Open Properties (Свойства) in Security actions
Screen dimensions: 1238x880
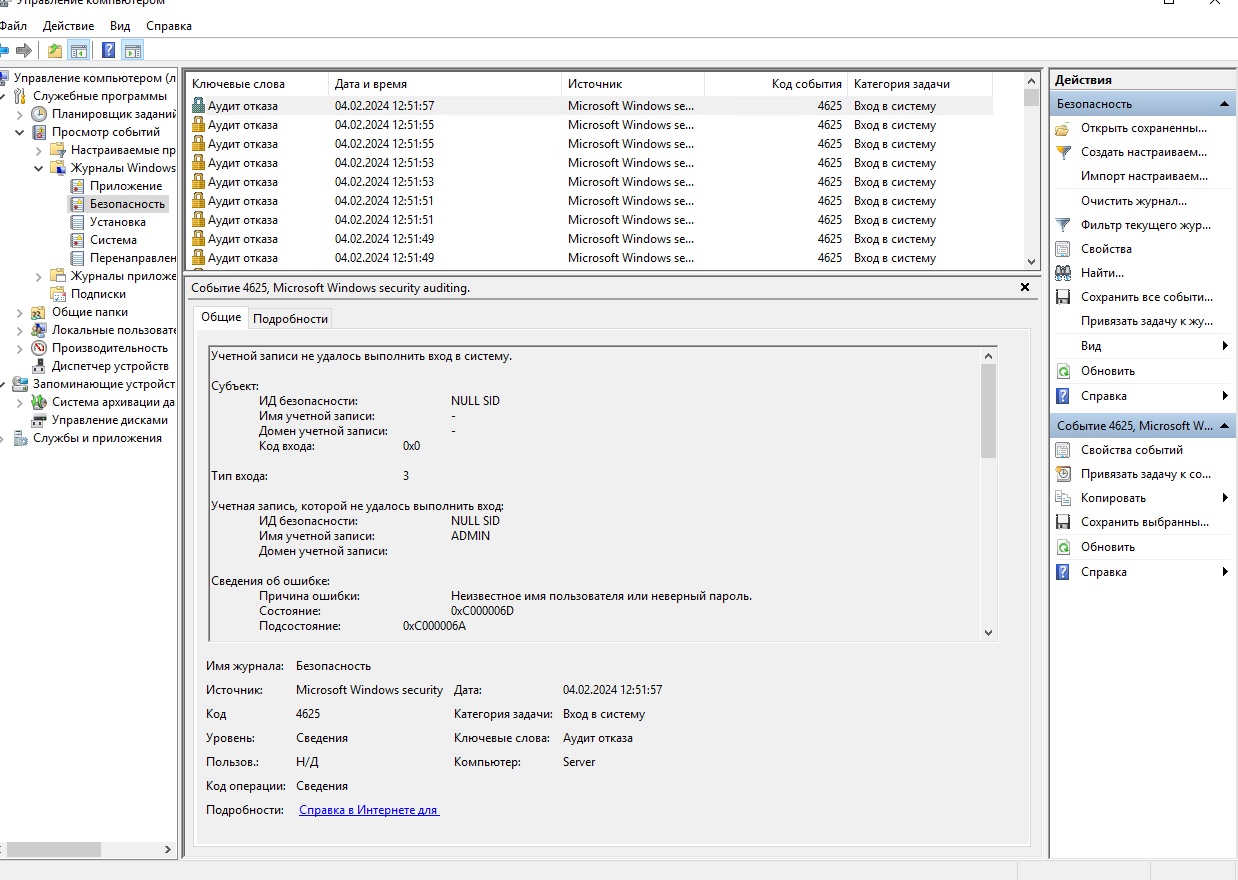[x=1106, y=249]
